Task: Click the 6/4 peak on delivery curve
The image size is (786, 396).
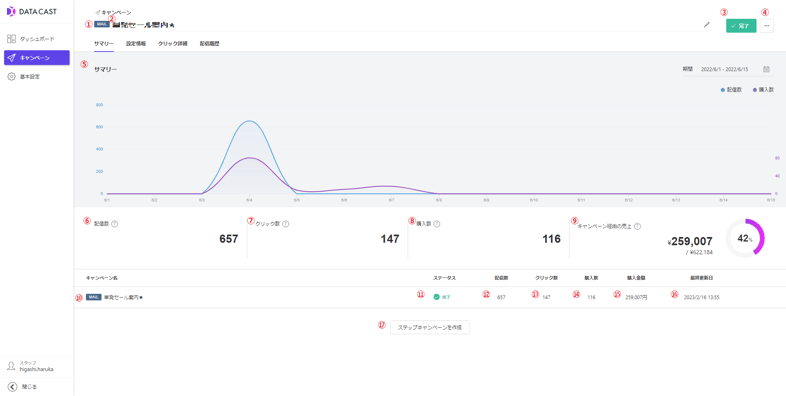Action: pos(249,121)
